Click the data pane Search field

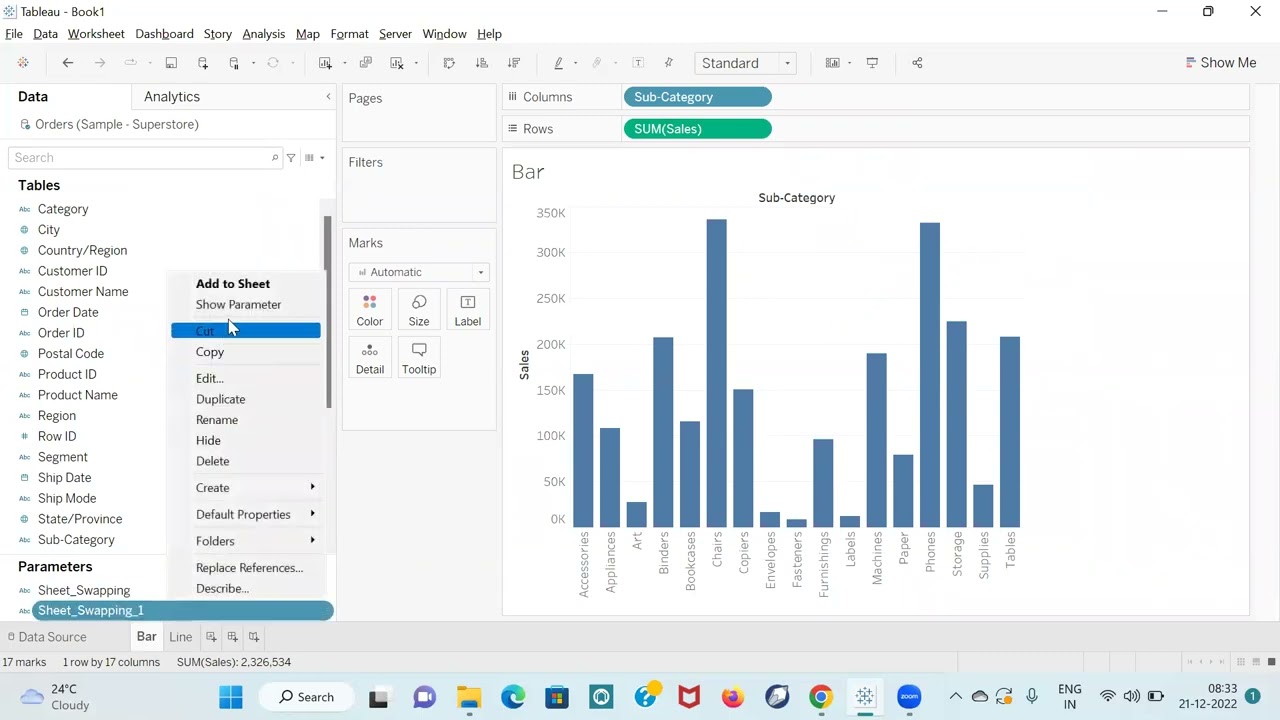click(x=146, y=158)
